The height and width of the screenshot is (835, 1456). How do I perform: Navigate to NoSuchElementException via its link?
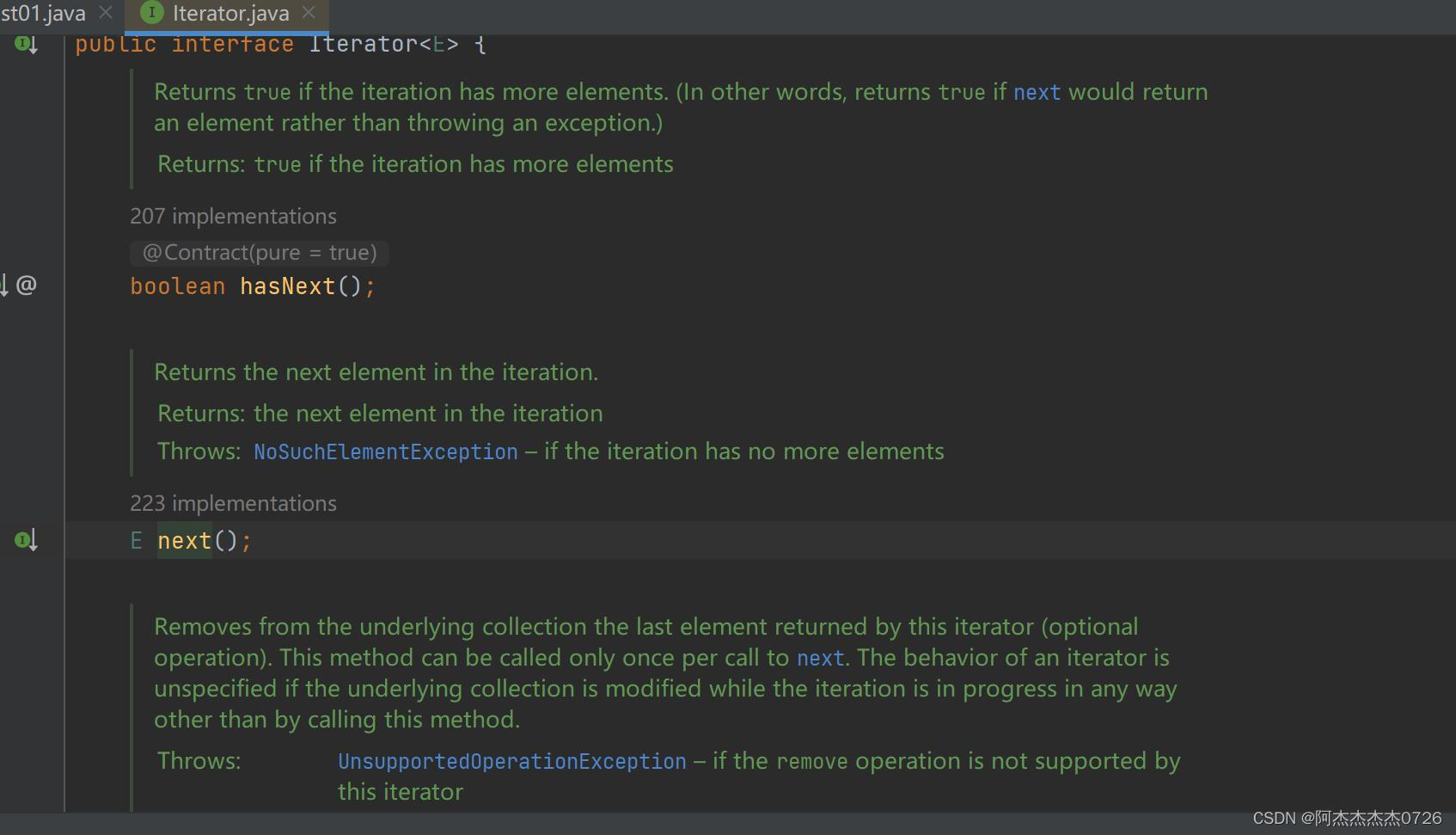click(x=385, y=451)
